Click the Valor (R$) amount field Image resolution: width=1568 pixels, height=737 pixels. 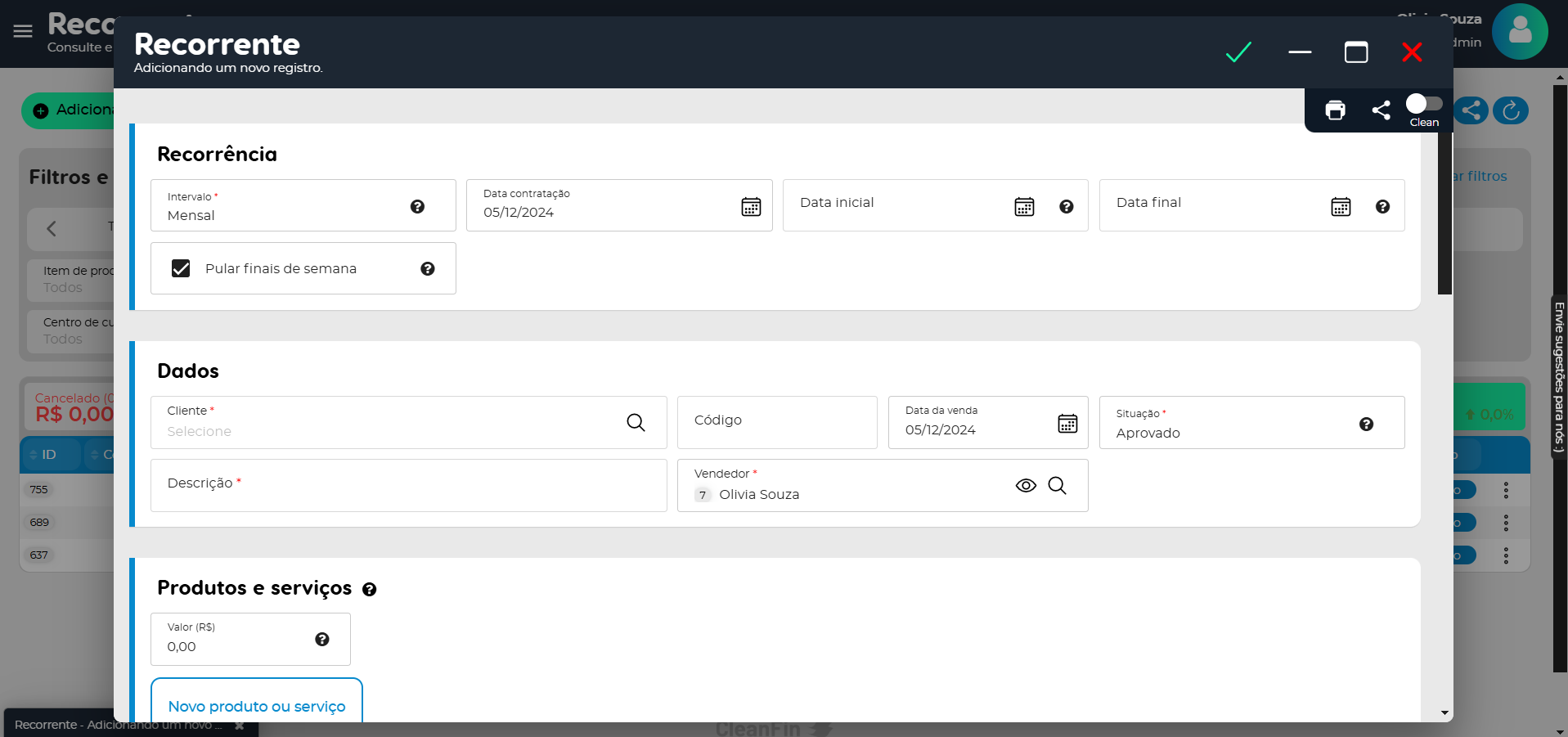(x=233, y=646)
